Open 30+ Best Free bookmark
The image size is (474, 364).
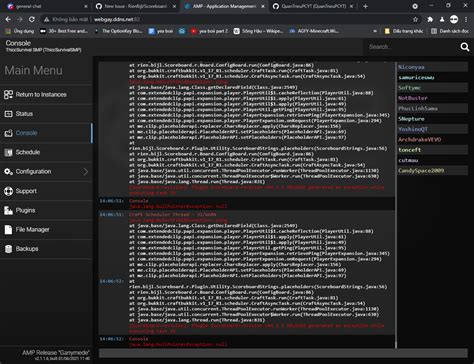click(64, 31)
